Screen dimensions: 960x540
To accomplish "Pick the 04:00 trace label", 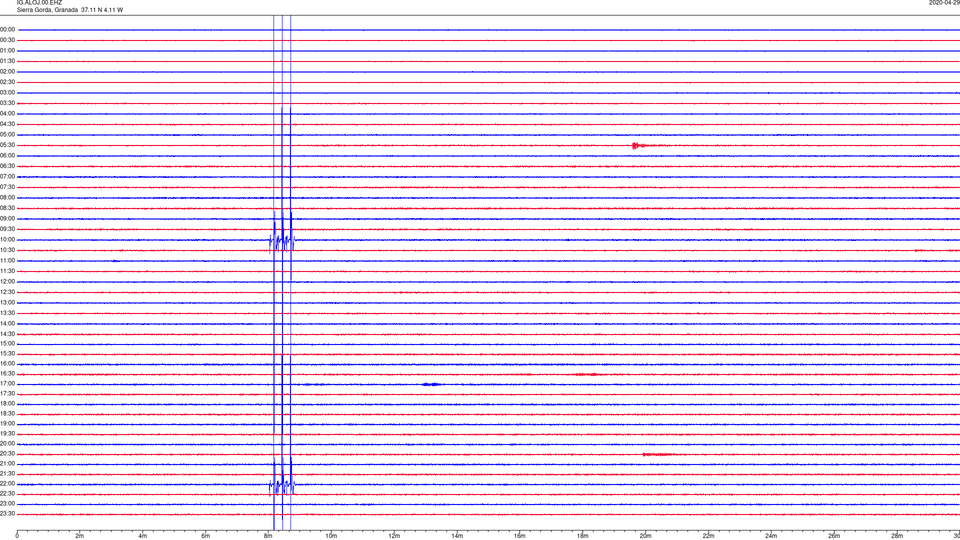I will (7, 113).
